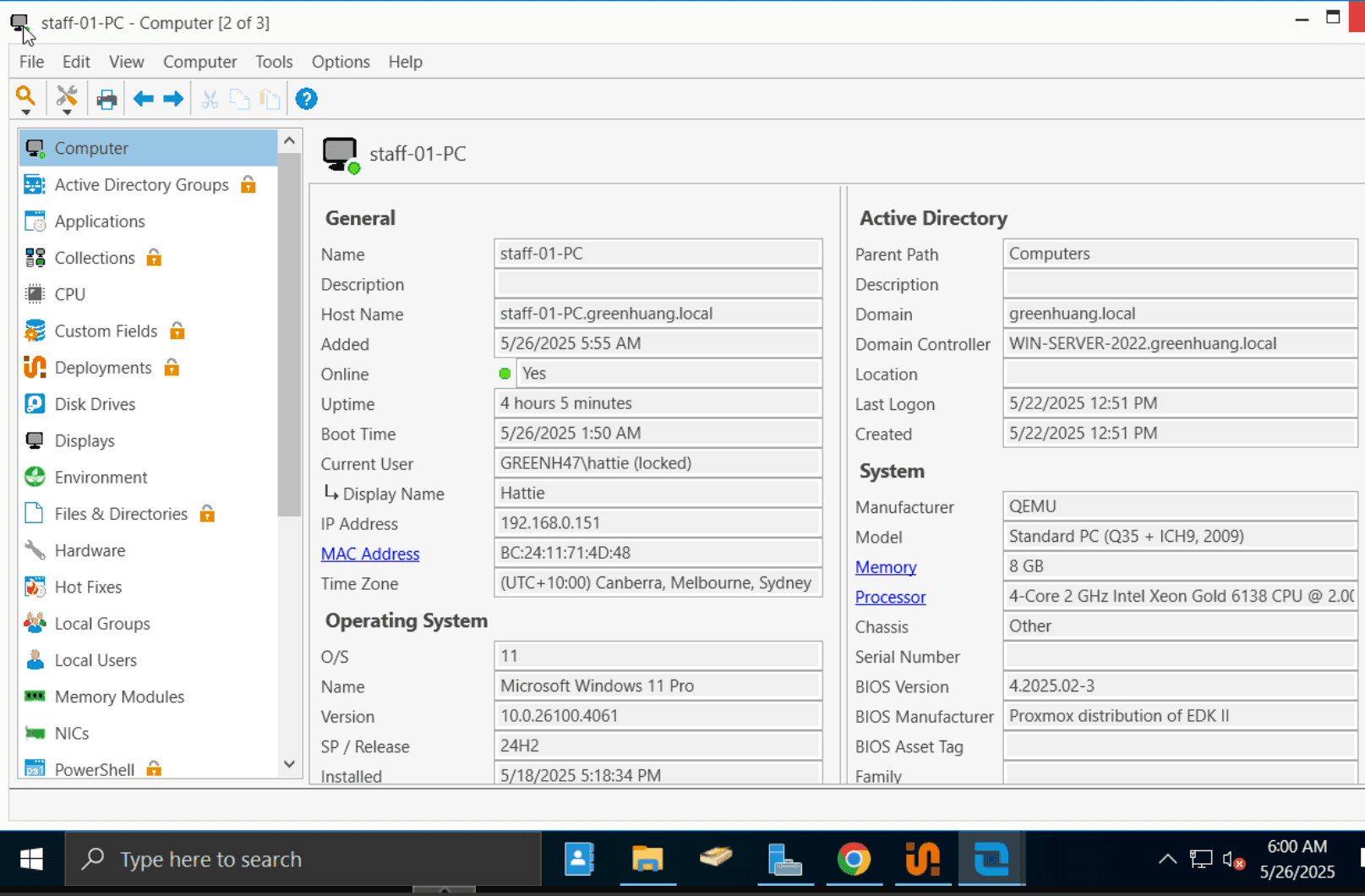Click the Online status green indicator

coord(505,374)
